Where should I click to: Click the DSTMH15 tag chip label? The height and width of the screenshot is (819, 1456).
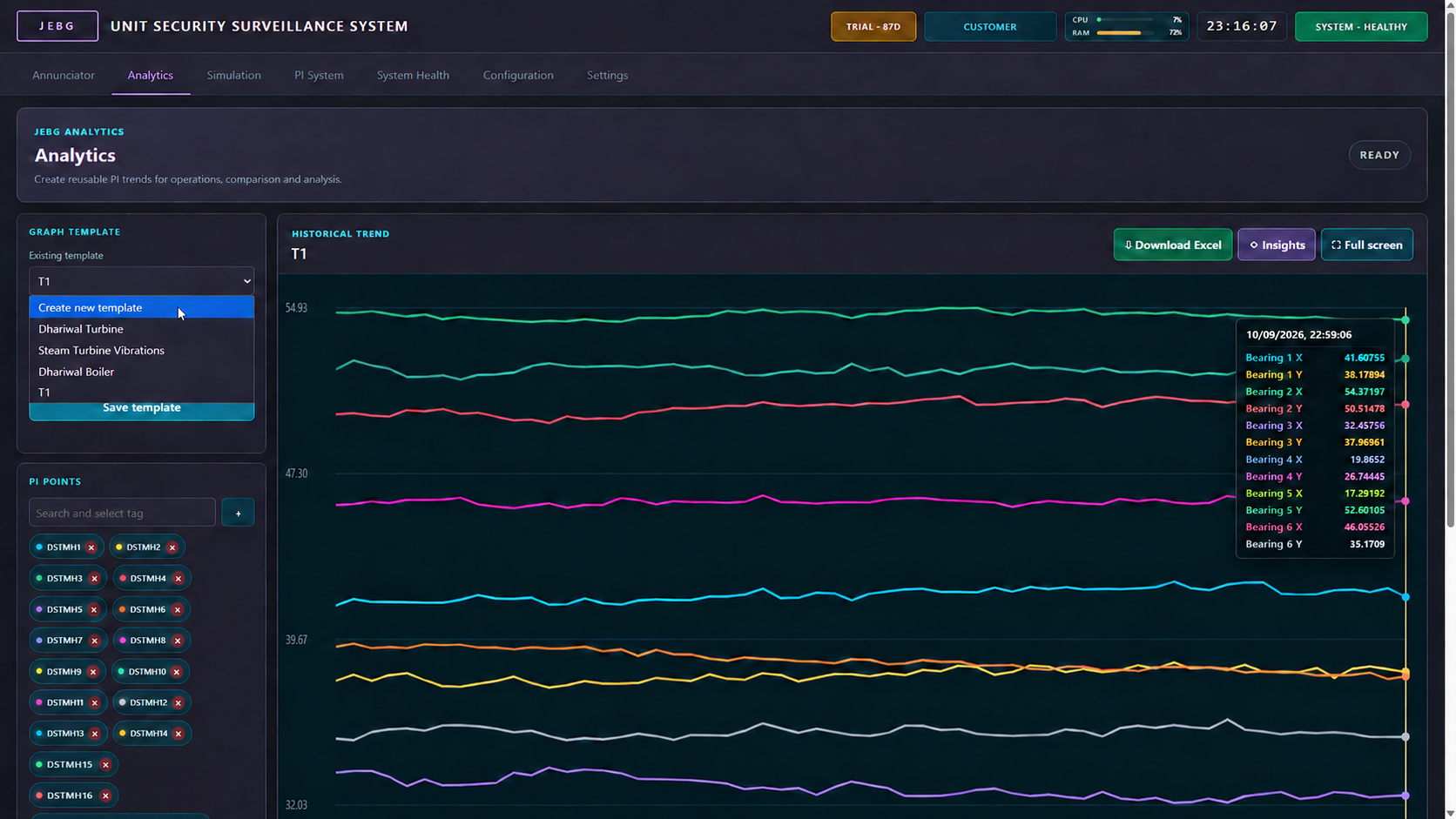70,765
